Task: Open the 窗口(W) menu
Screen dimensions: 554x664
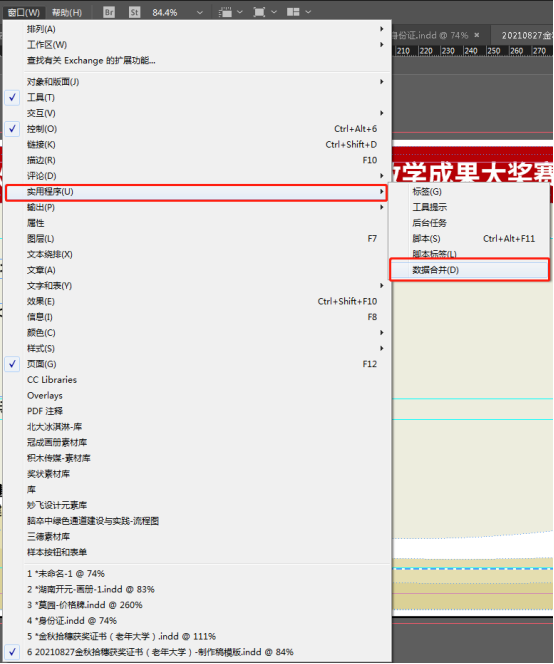Action: point(23,12)
